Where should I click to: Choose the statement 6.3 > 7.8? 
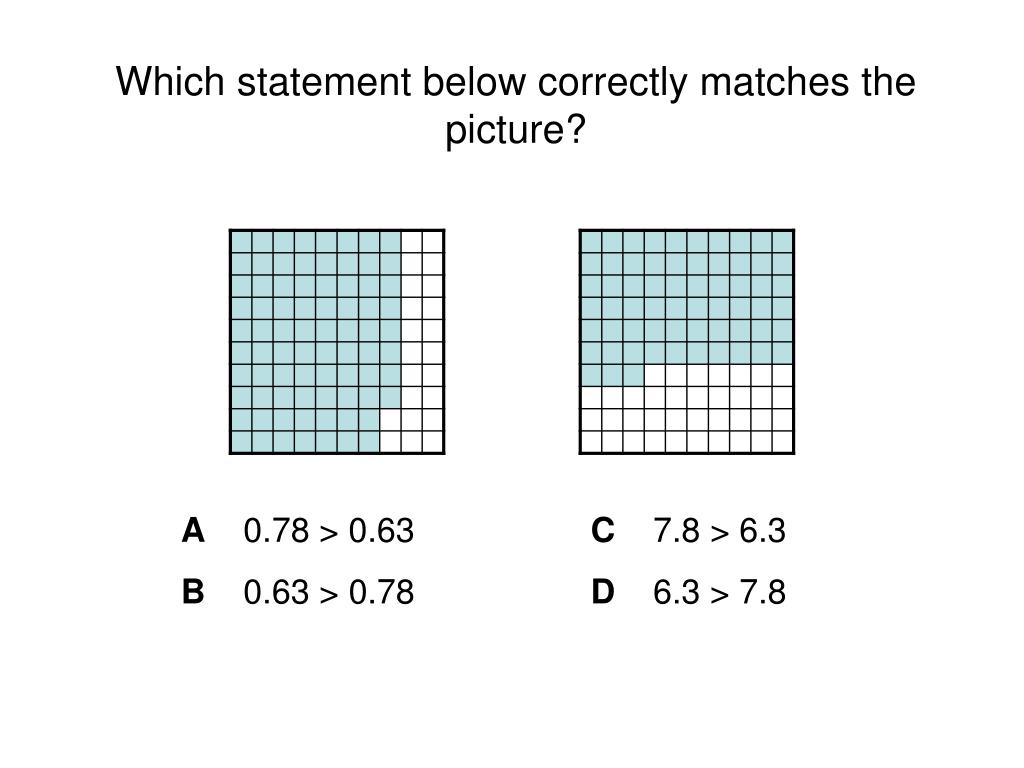[x=719, y=592]
